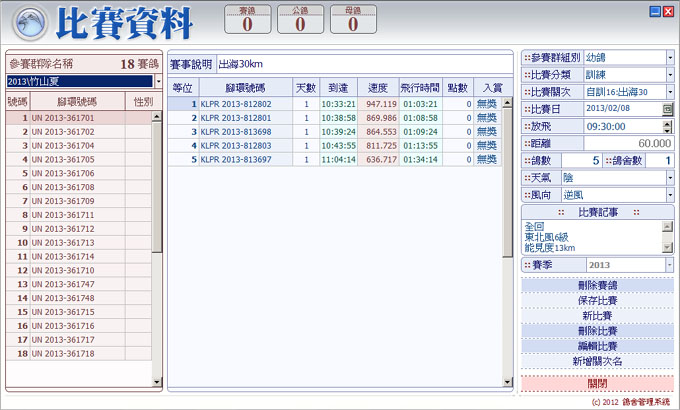
Task: Click the 關閉 button
Action: [597, 384]
